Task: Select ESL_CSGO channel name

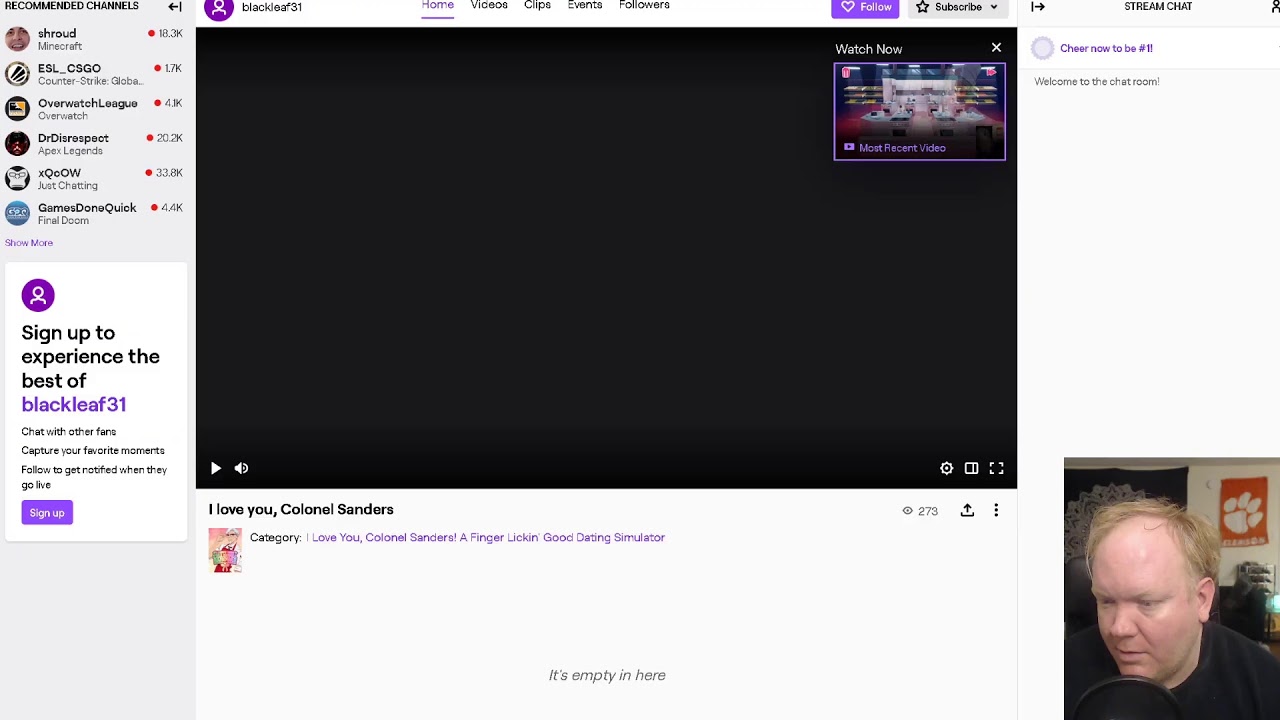Action: 69,68
